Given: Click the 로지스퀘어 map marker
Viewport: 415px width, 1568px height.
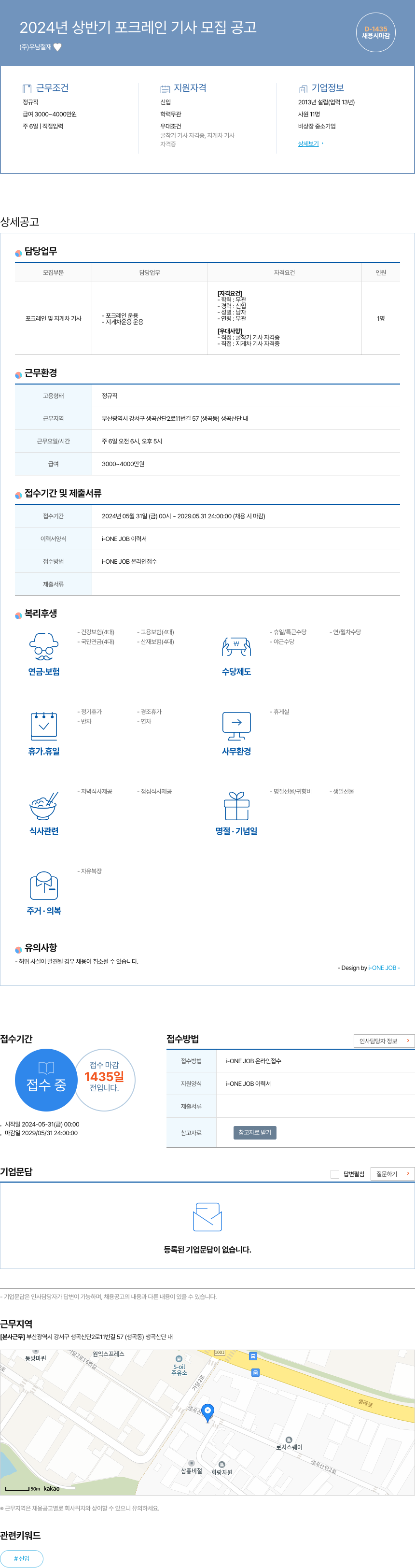Looking at the screenshot, I should coord(289,1440).
